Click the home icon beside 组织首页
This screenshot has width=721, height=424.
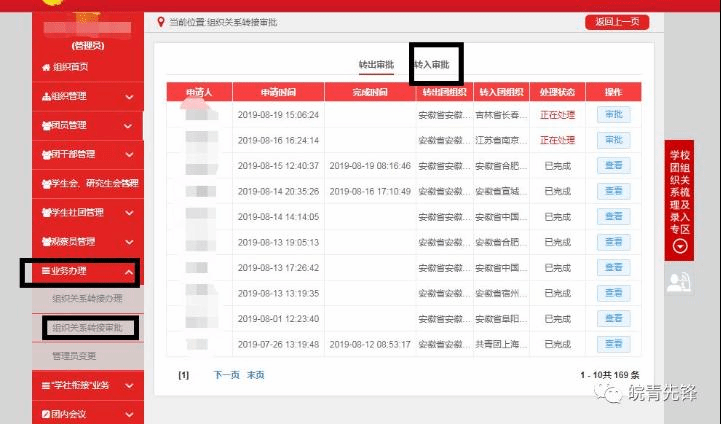coord(45,67)
